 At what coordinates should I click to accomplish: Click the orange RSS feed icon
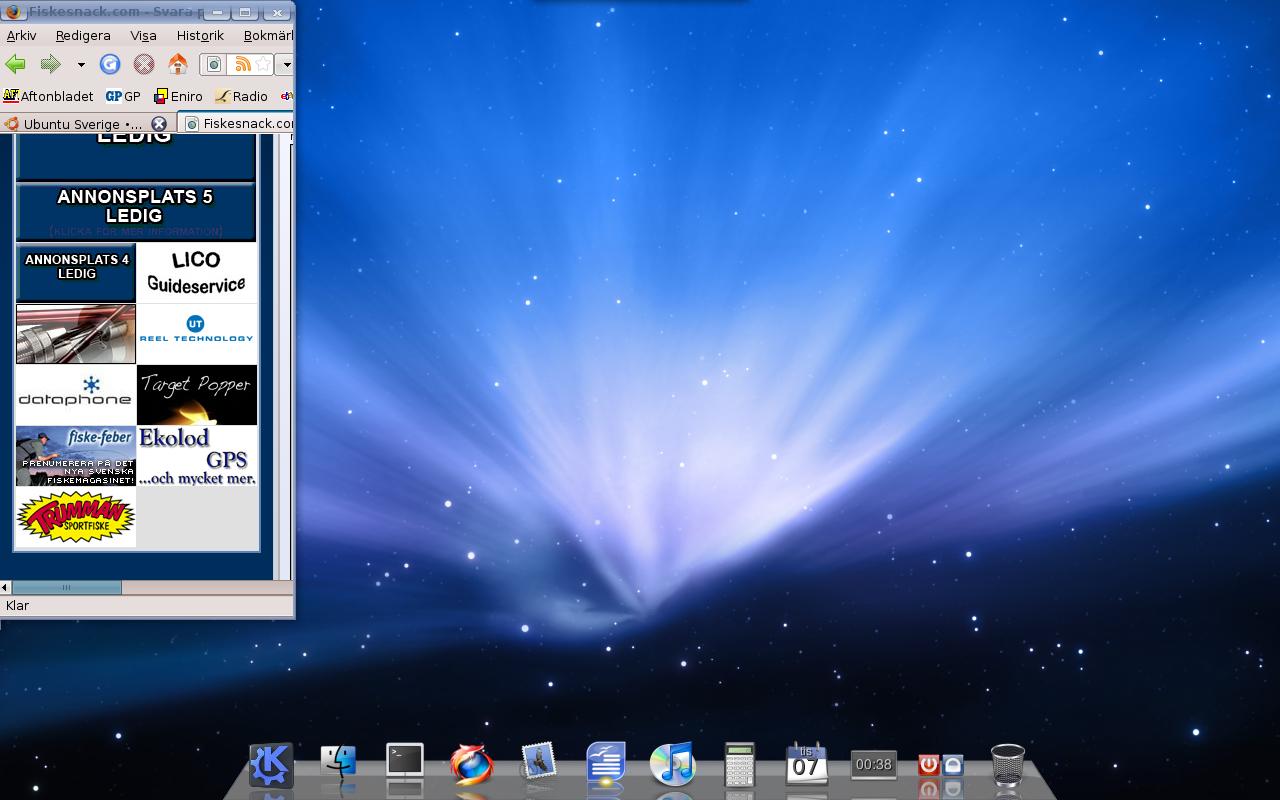point(241,65)
